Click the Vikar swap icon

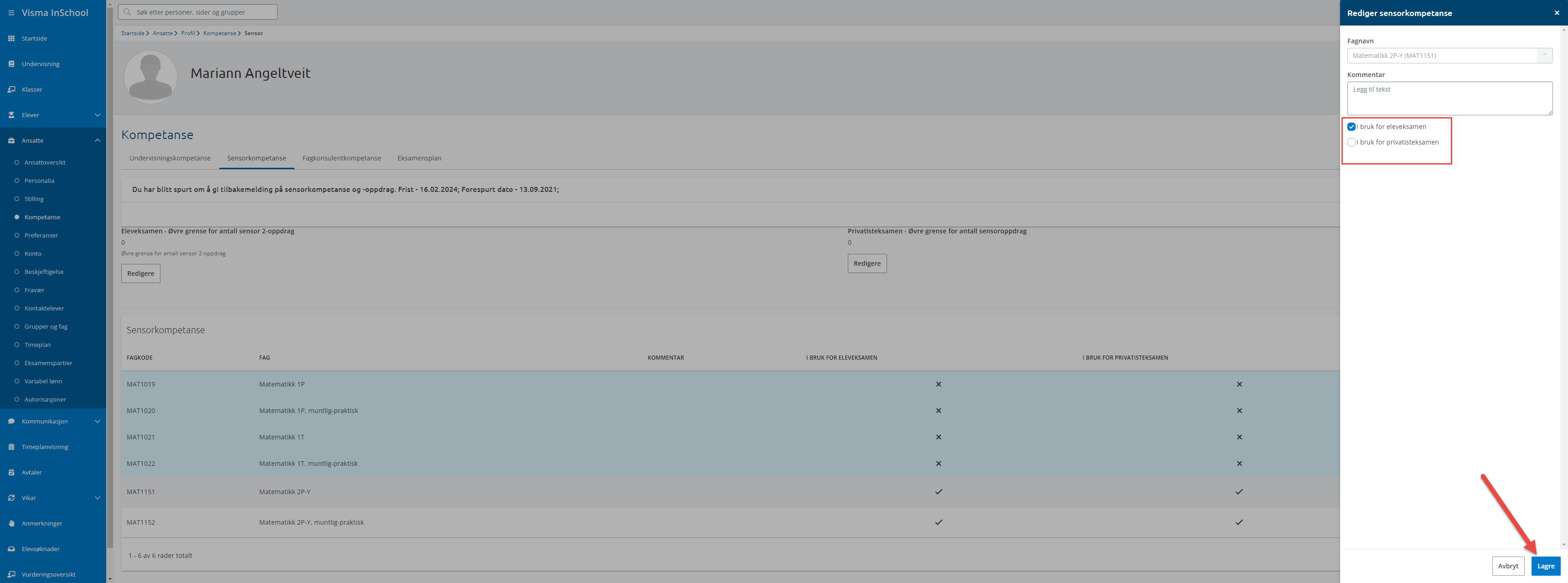11,498
